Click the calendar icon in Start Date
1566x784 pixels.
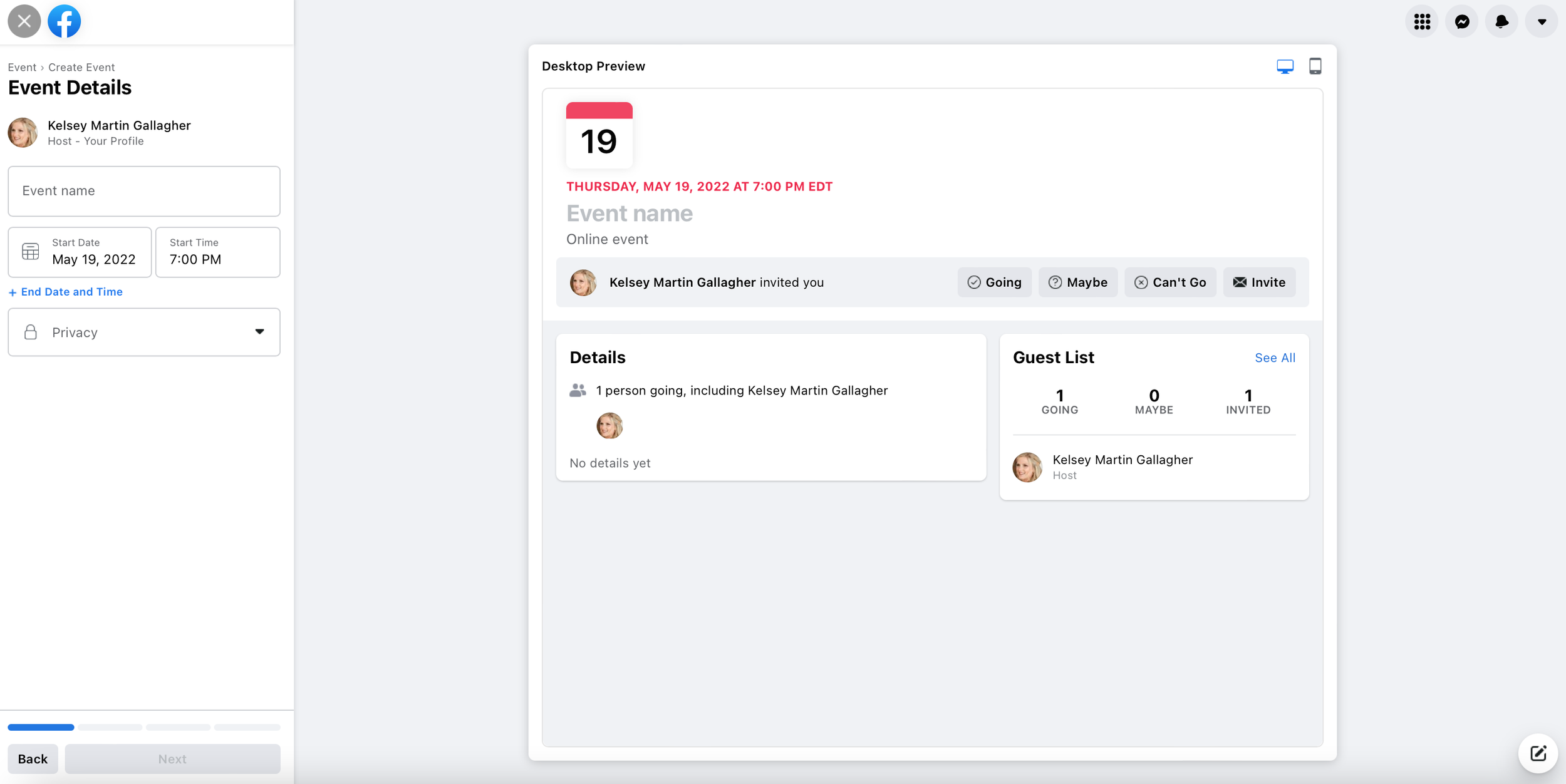tap(29, 250)
